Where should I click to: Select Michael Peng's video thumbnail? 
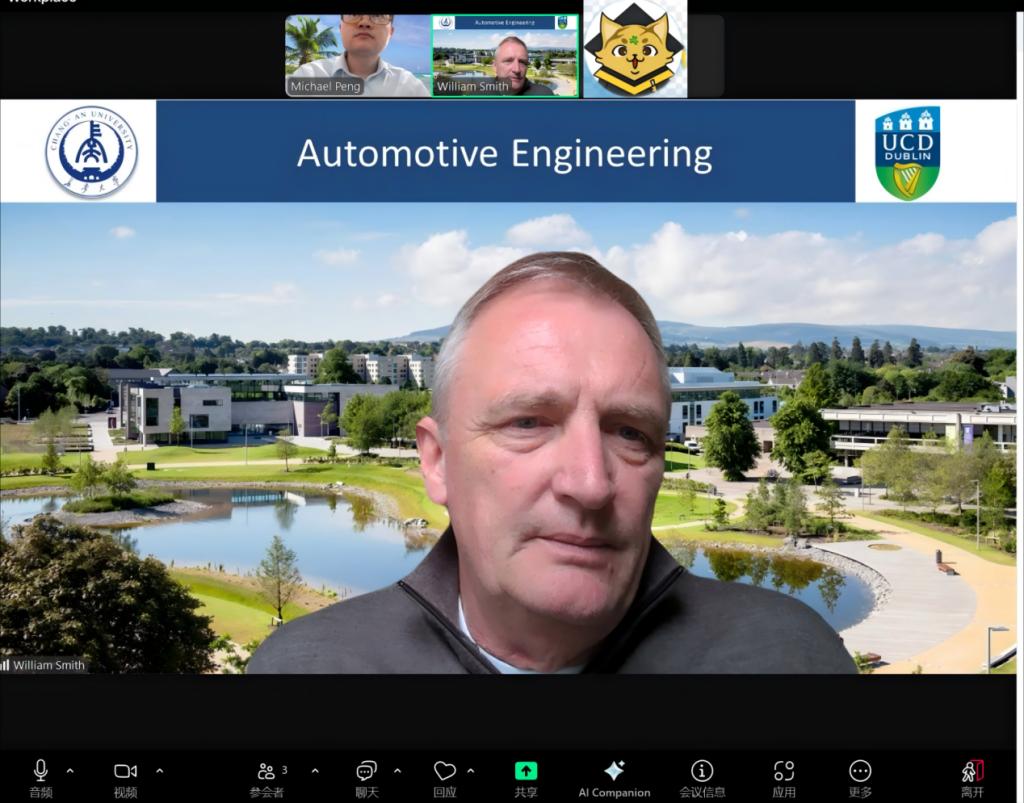(358, 55)
